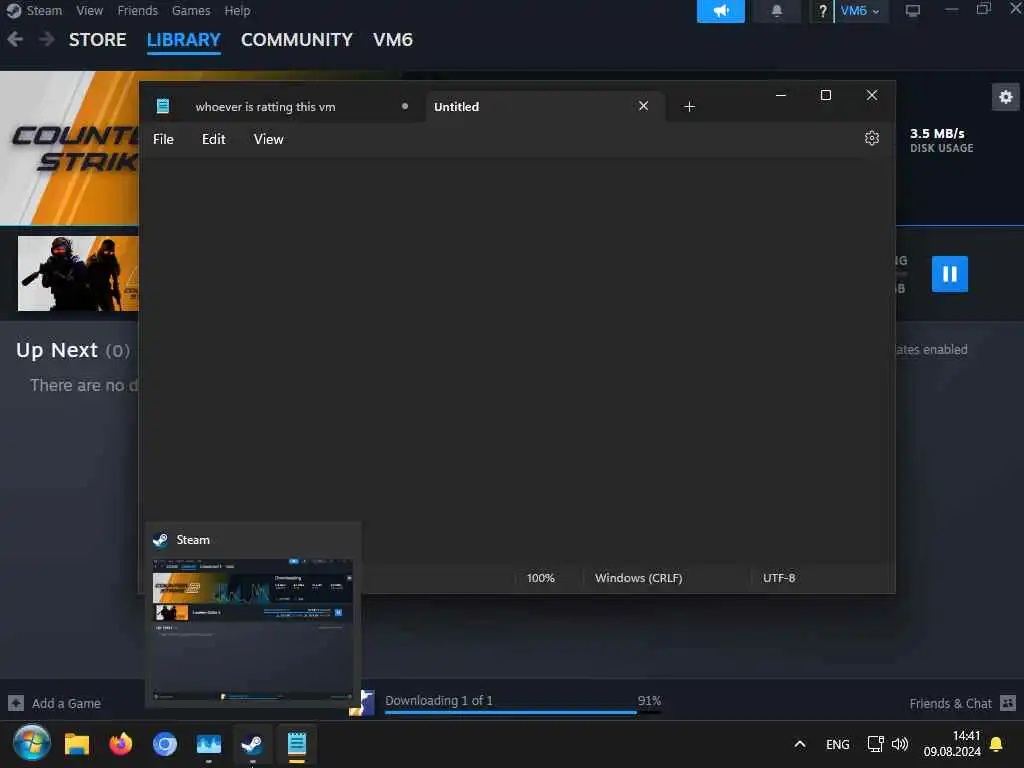The width and height of the screenshot is (1024, 768).
Task: Add a new Notepad tab
Action: coord(689,106)
